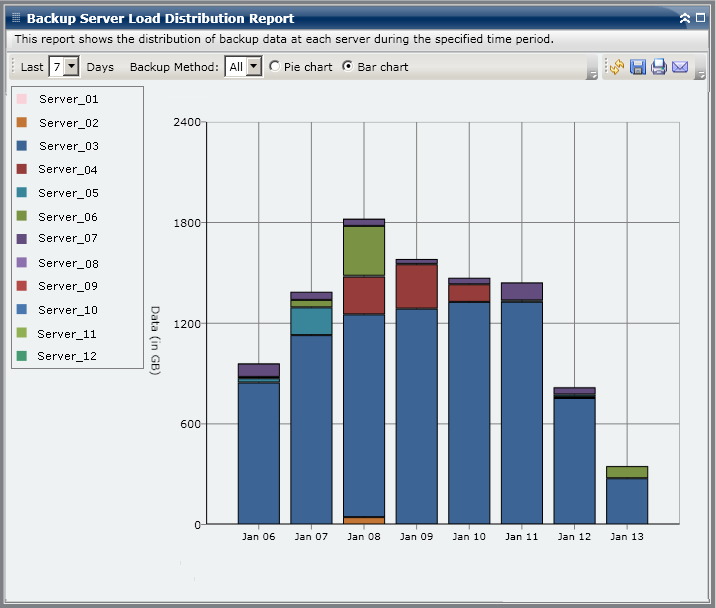Click the green Server_06 segment on Jan 08 bar

click(x=364, y=250)
